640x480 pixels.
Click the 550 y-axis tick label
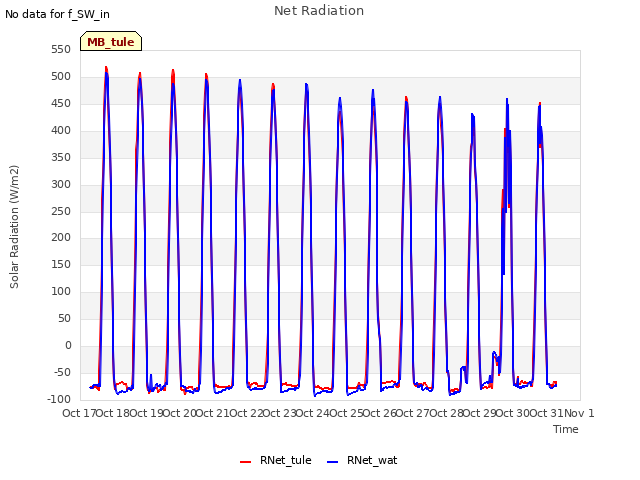coord(61,50)
